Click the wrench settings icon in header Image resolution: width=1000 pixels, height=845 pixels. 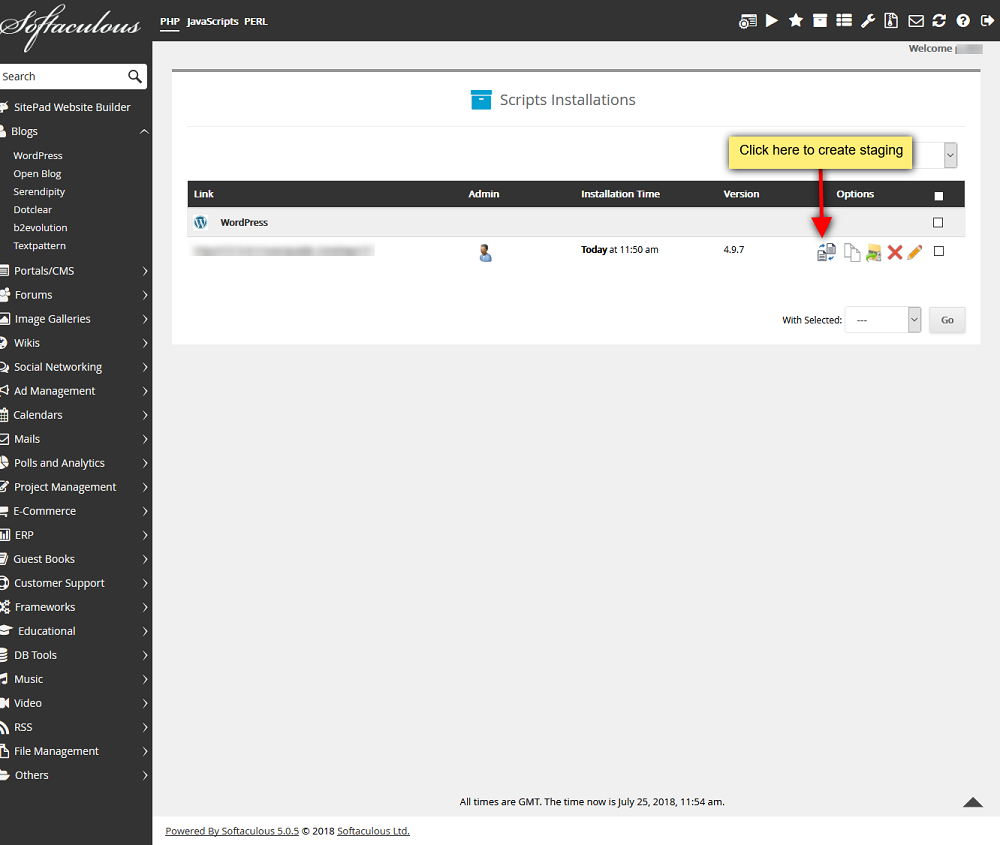(x=867, y=21)
